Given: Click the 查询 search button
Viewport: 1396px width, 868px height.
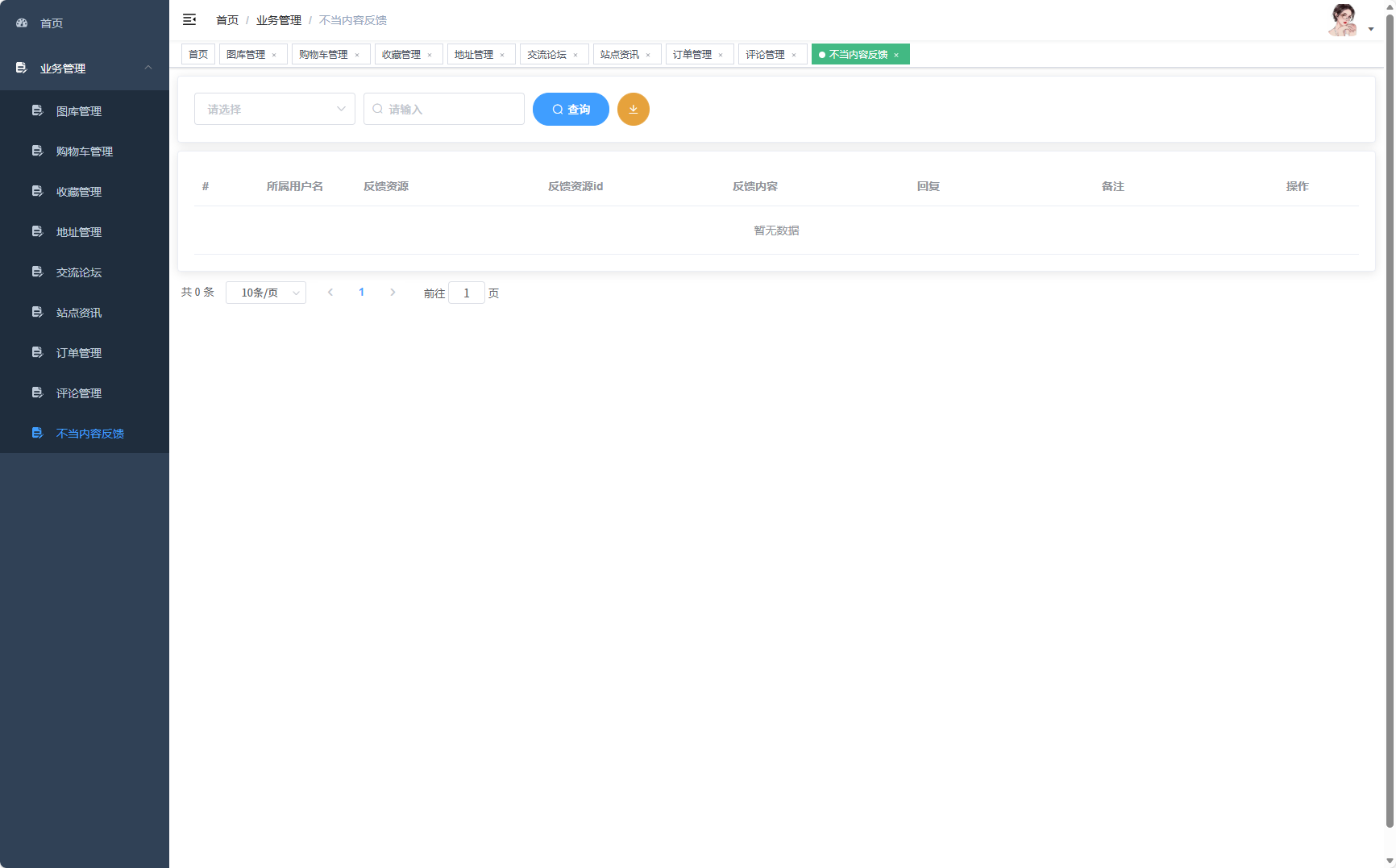Looking at the screenshot, I should pos(571,109).
